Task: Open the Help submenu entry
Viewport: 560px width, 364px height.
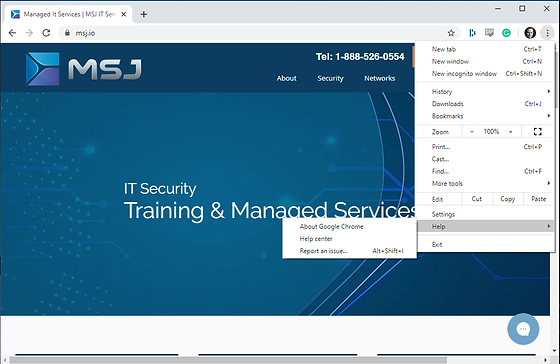Action: click(485, 226)
